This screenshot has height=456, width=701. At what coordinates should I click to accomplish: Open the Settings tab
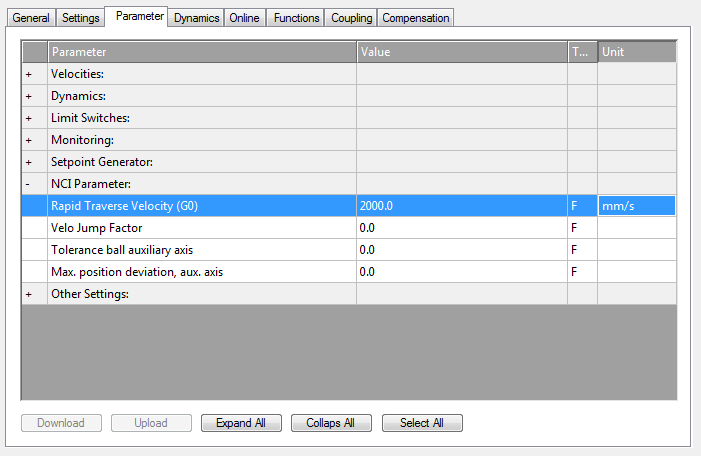pos(80,18)
